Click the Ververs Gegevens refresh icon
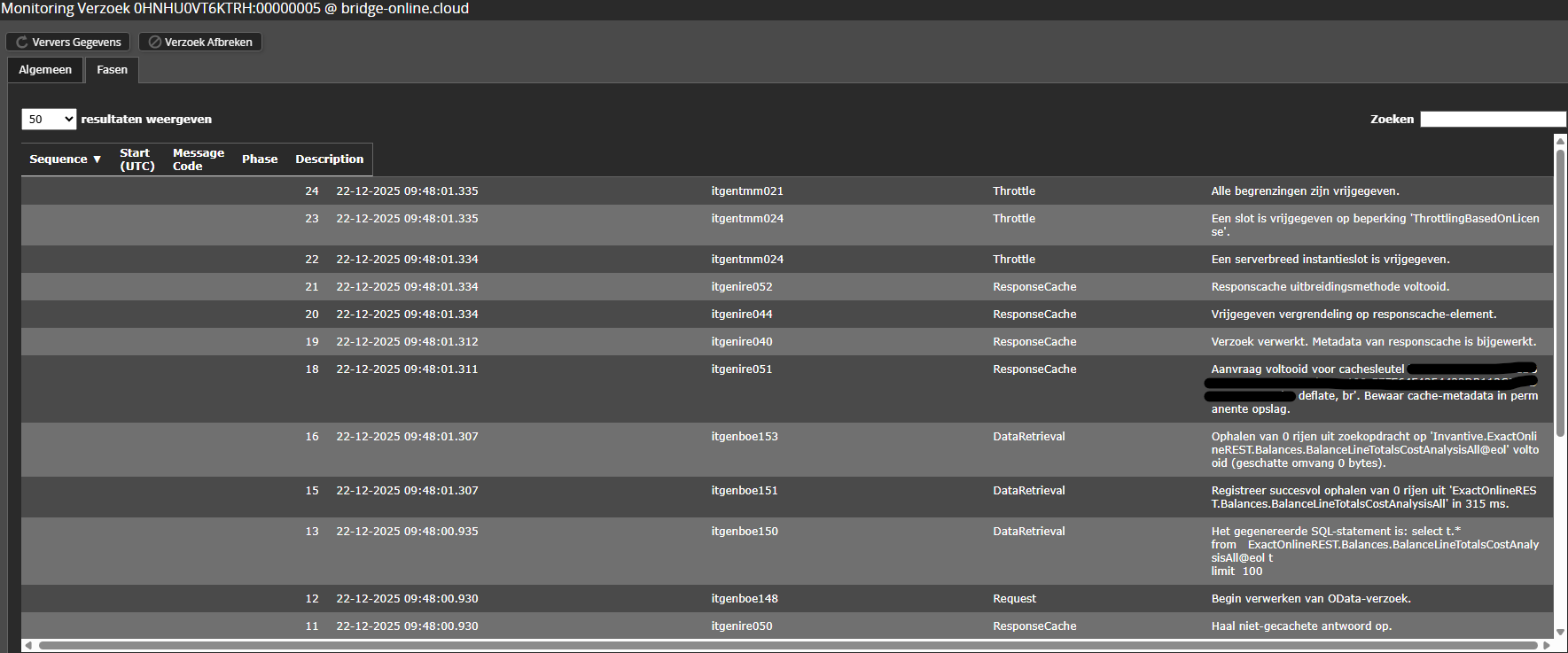 click(22, 43)
